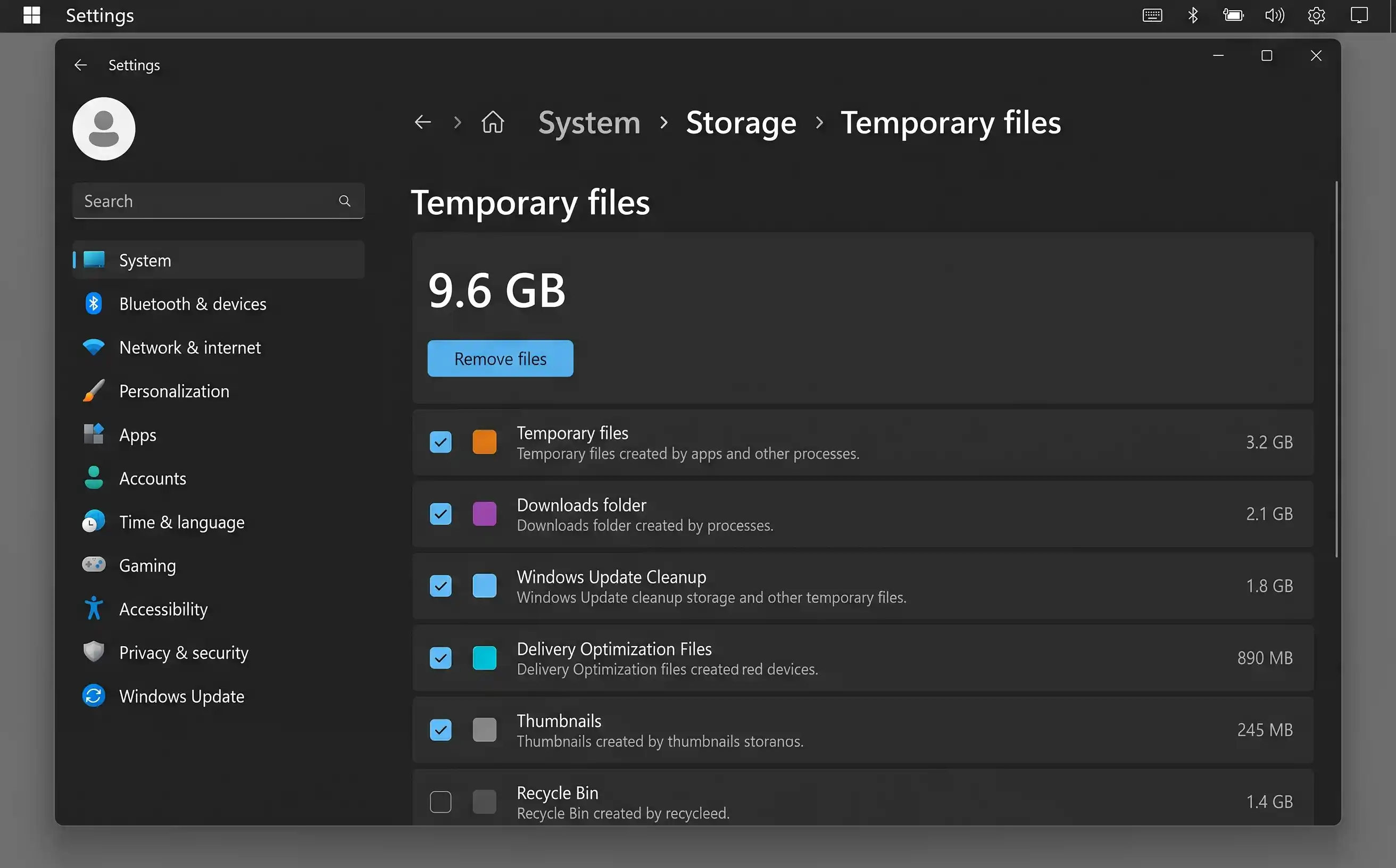Image resolution: width=1396 pixels, height=868 pixels.
Task: Click Storage in the breadcrumb
Action: point(741,122)
